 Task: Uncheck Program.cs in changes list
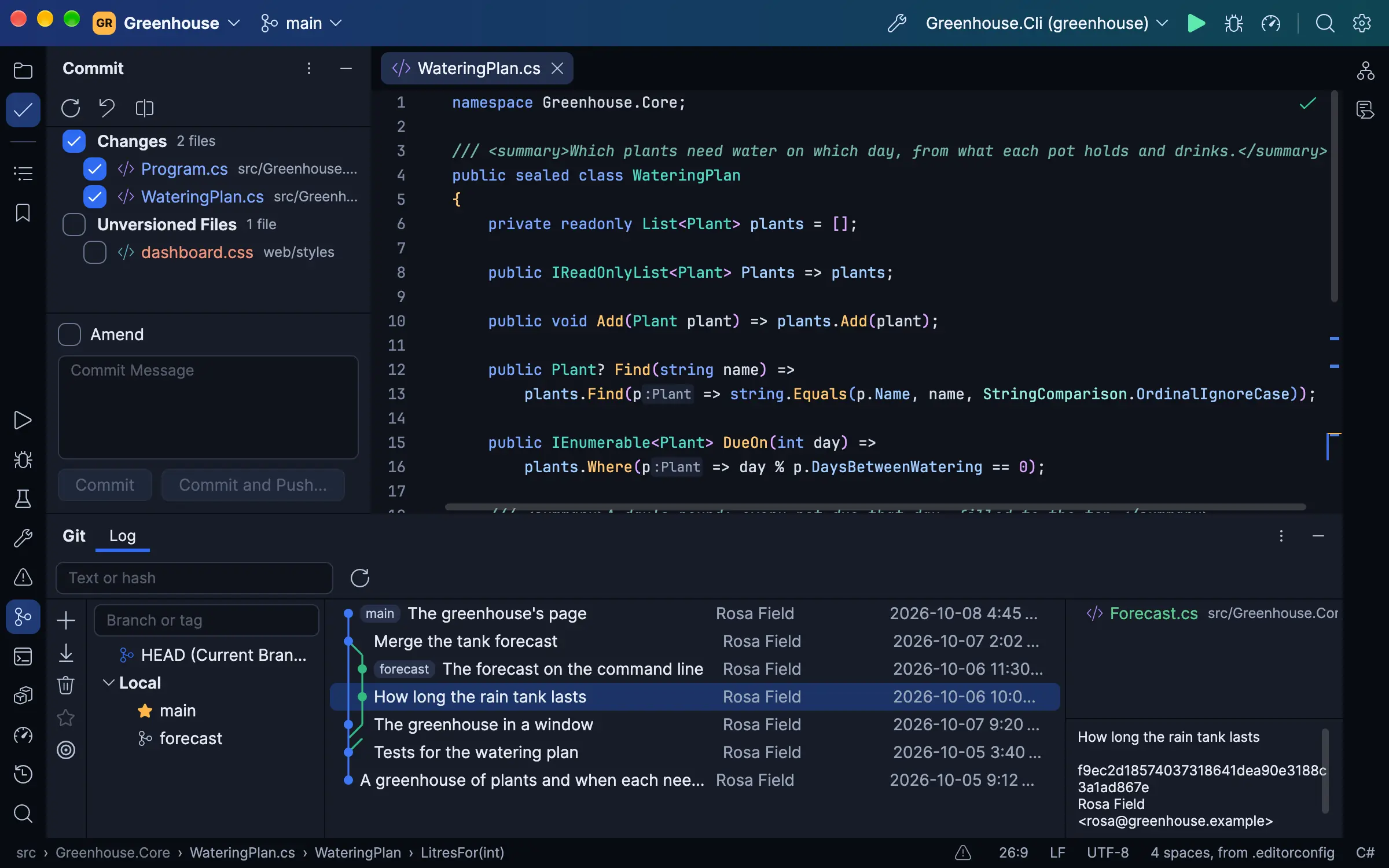pos(95,169)
